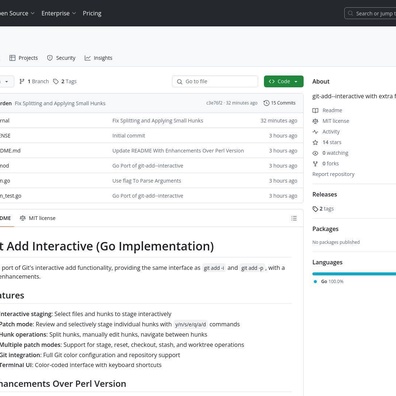The height and width of the screenshot is (396, 396).
Task: Click the Go language progress bar
Action: click(354, 274)
